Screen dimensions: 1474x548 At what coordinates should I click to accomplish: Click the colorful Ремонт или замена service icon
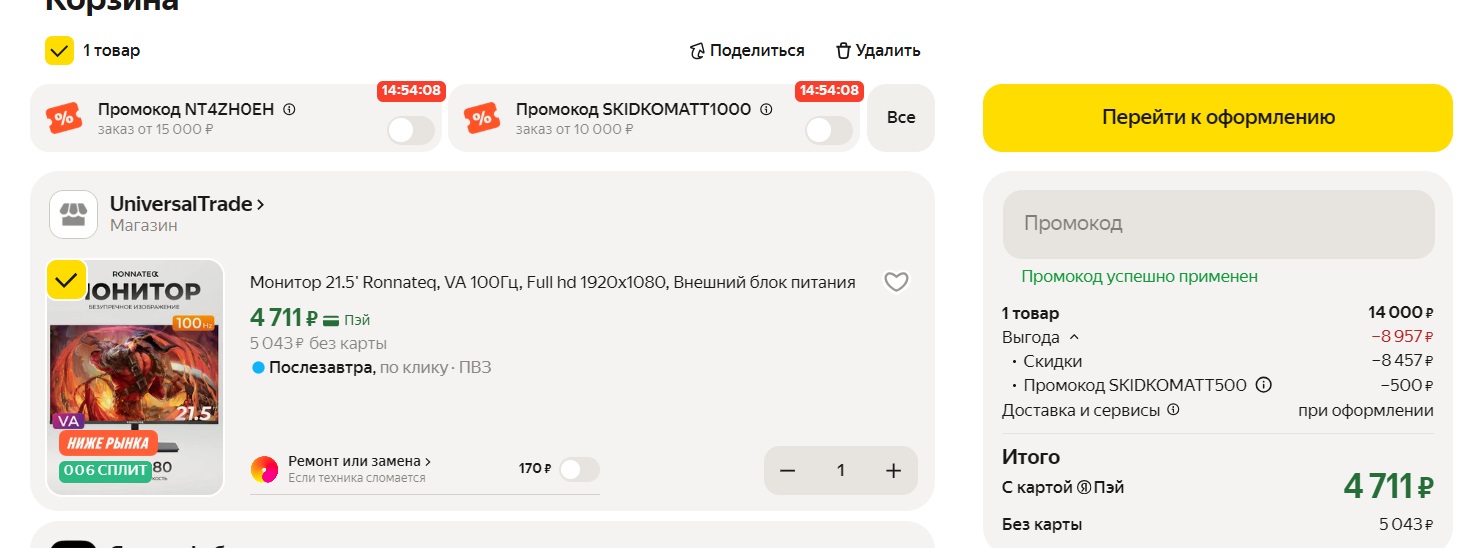[265, 469]
